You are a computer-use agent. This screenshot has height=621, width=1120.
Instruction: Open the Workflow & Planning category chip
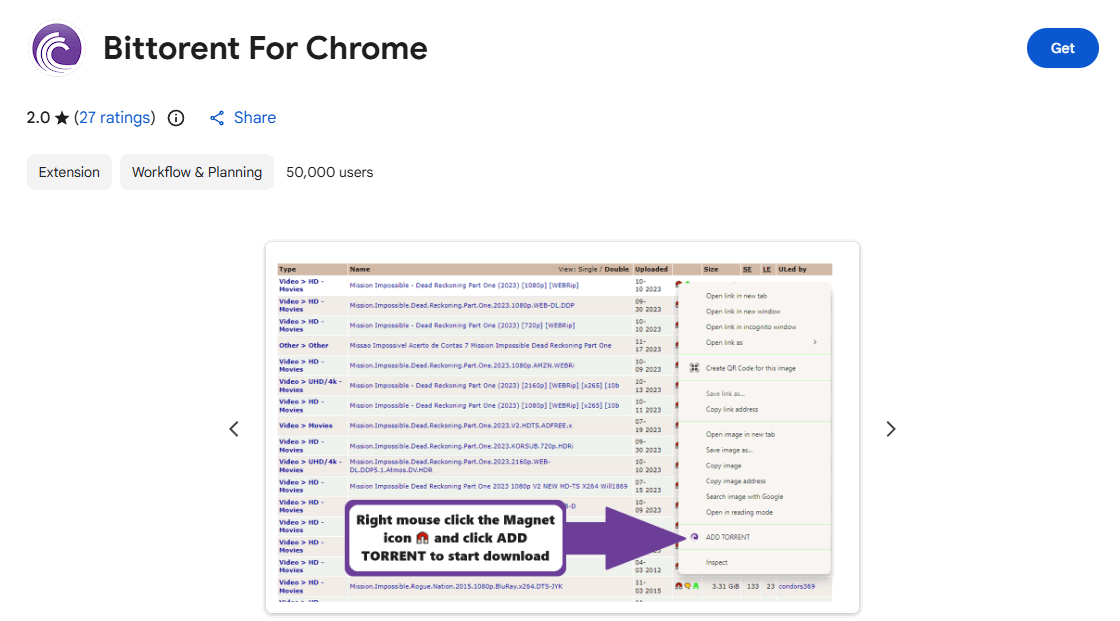tap(197, 172)
